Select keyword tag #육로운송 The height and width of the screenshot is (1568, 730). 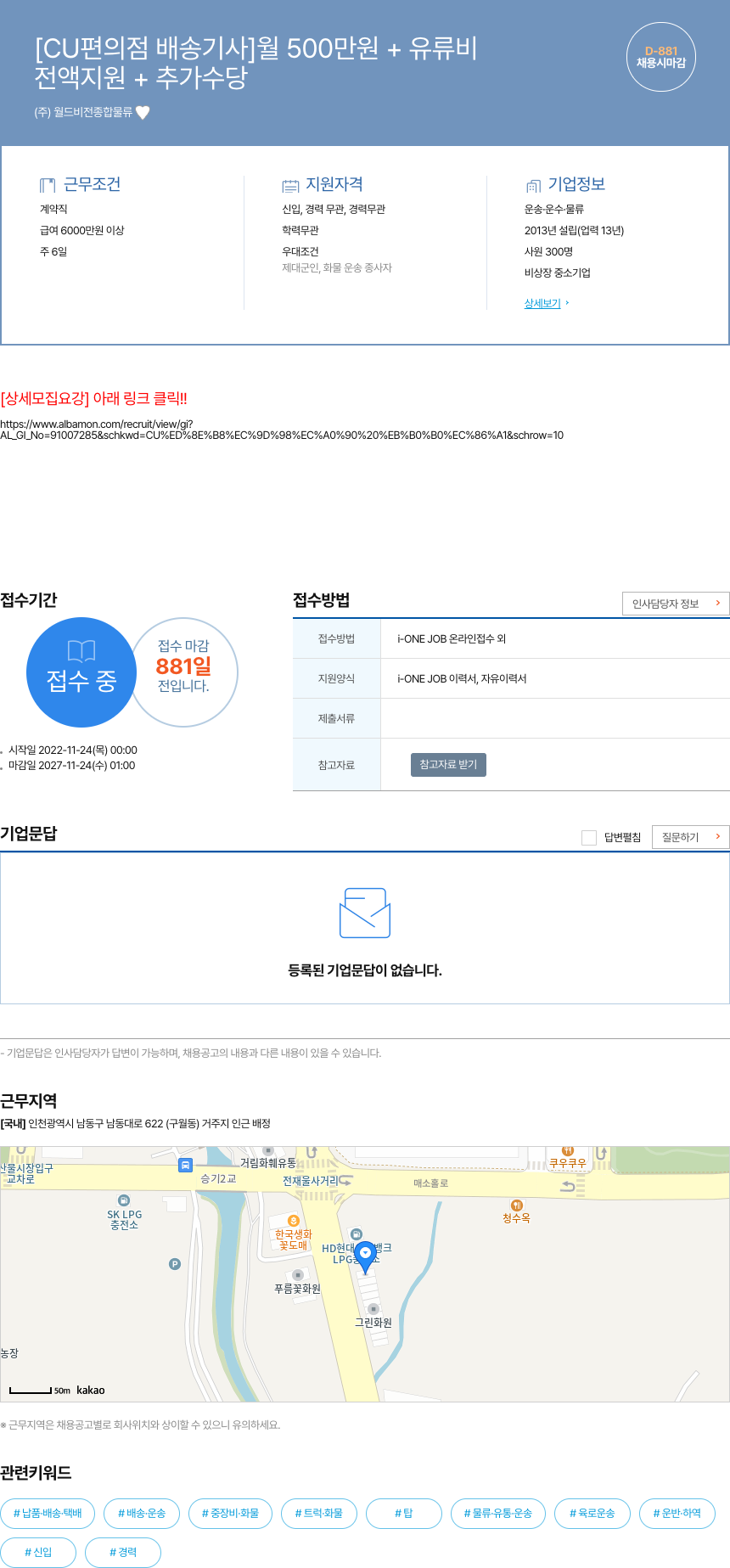click(592, 1513)
